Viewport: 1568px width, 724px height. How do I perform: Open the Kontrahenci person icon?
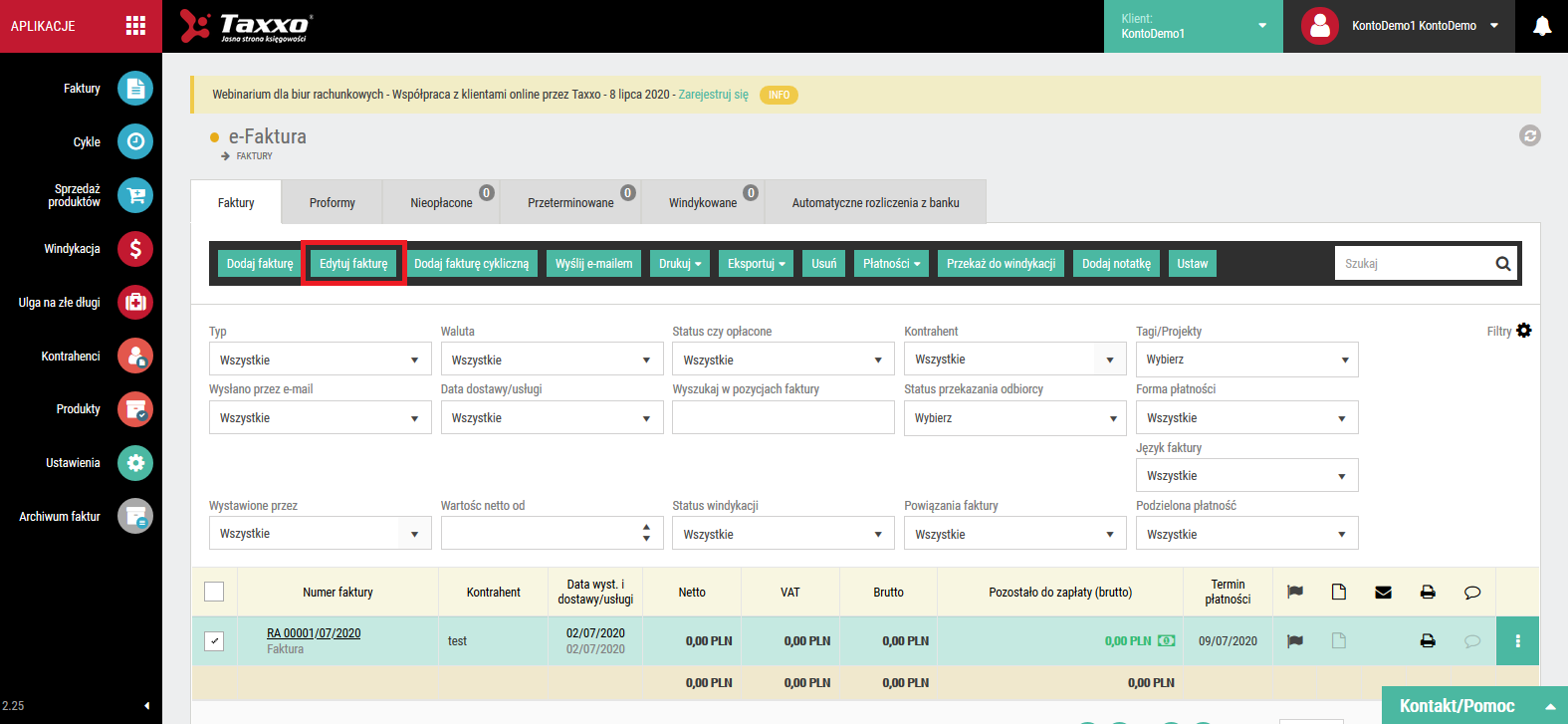point(135,356)
